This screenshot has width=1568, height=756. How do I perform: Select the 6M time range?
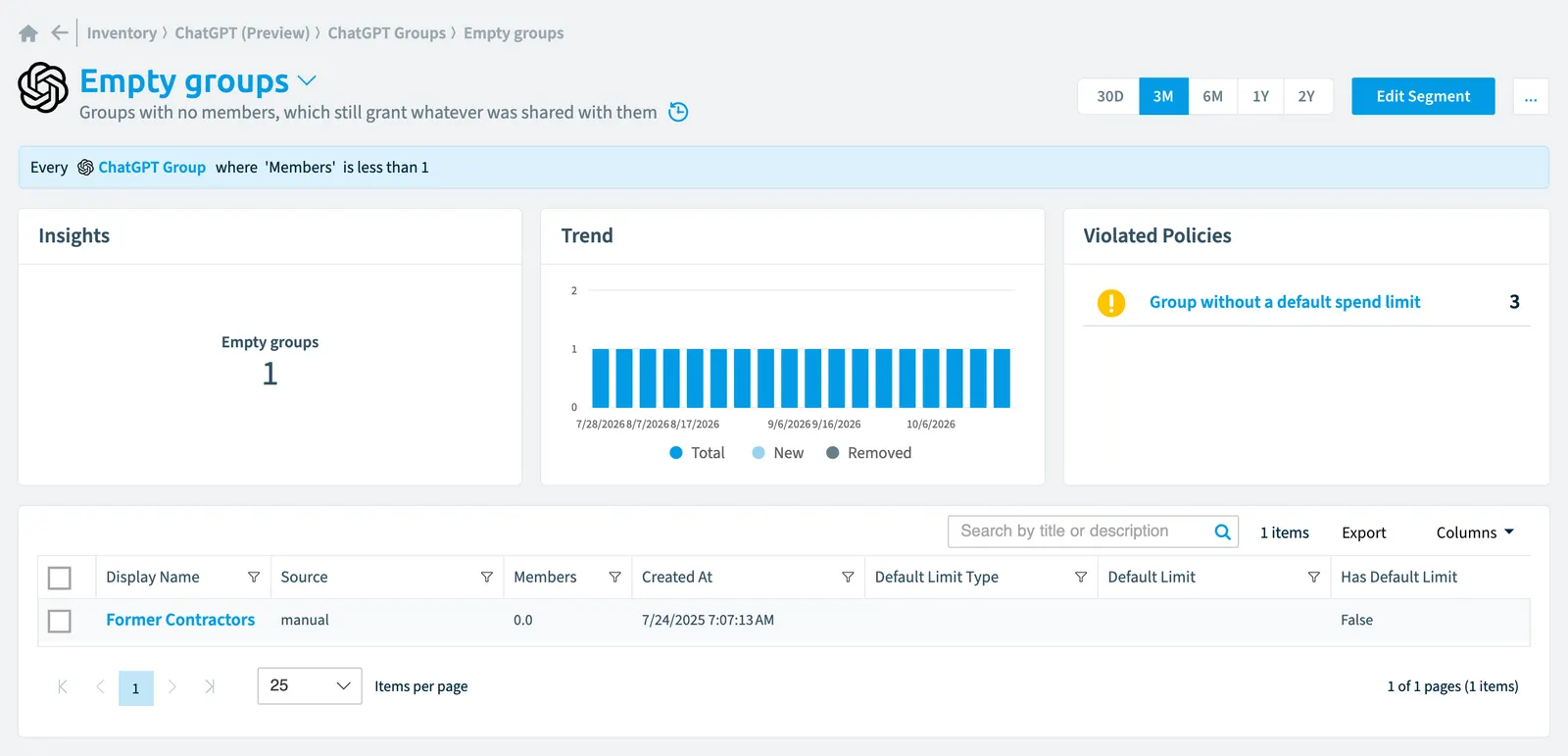(x=1213, y=96)
